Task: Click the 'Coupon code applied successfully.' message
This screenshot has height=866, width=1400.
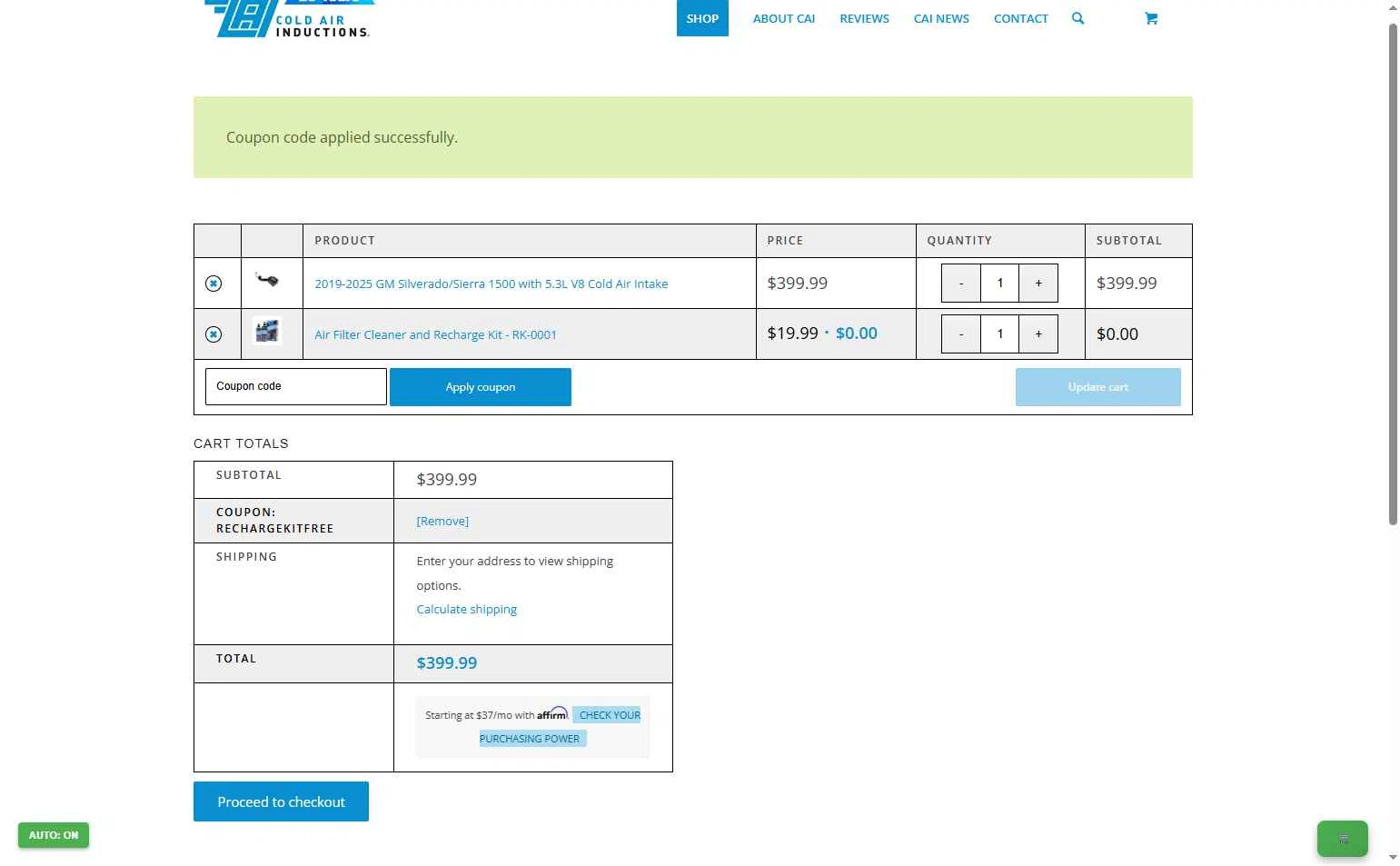Action: coord(342,137)
